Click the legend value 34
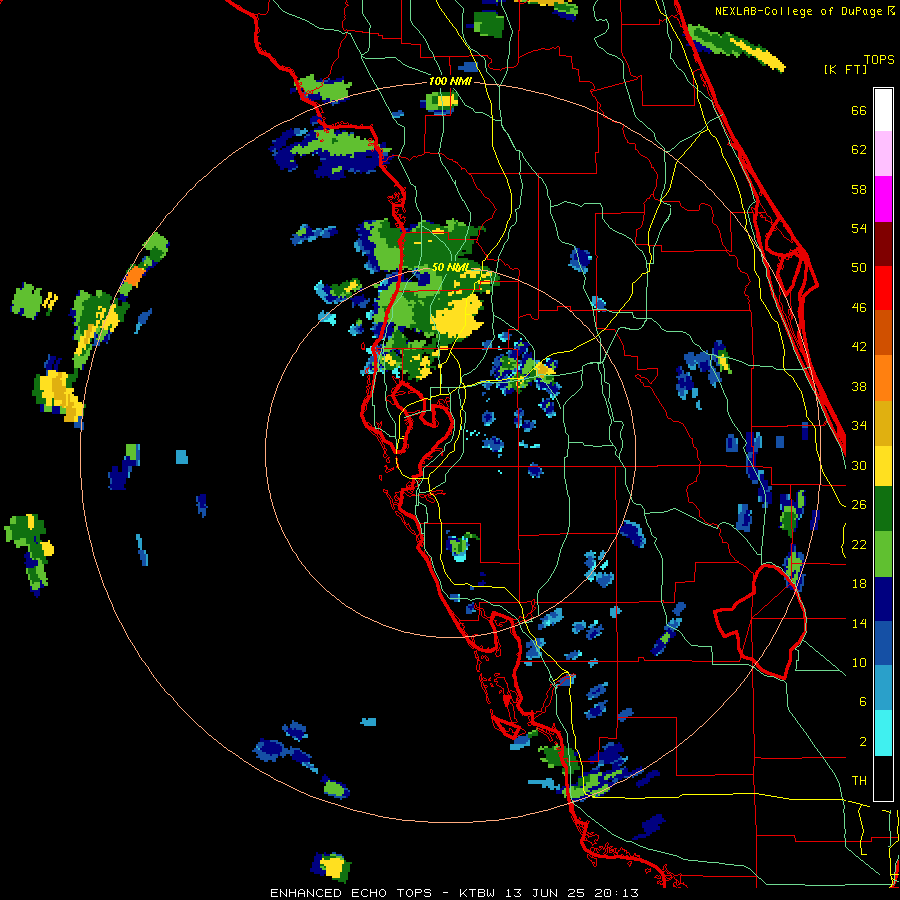The image size is (900, 900). [859, 426]
